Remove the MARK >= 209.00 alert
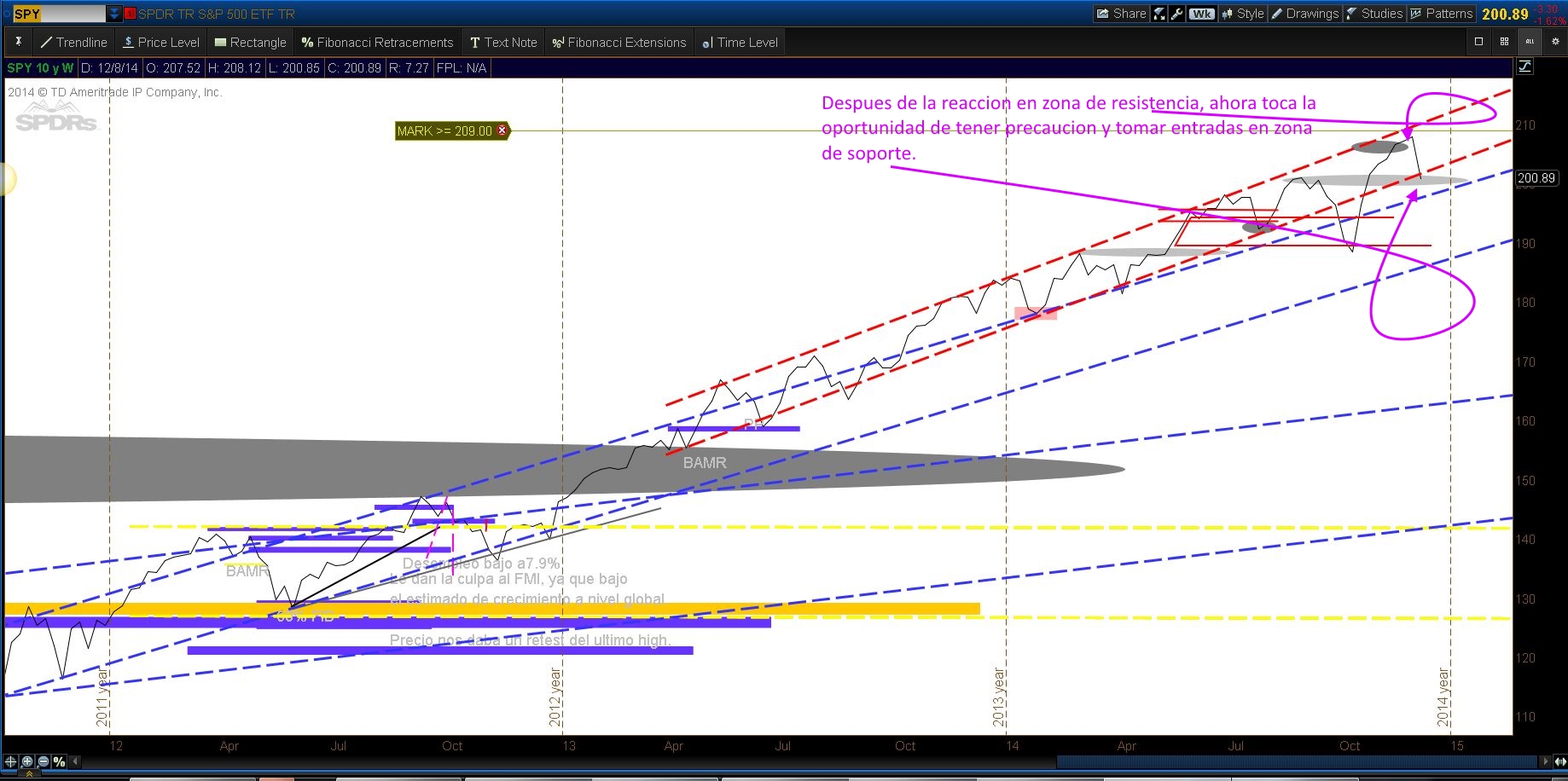 click(x=502, y=130)
